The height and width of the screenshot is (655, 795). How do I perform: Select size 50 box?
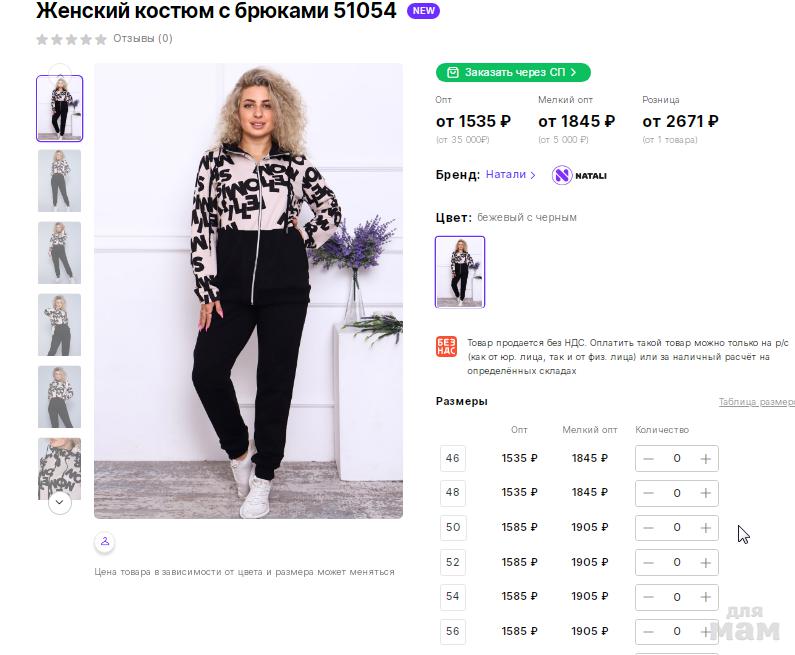coord(453,527)
